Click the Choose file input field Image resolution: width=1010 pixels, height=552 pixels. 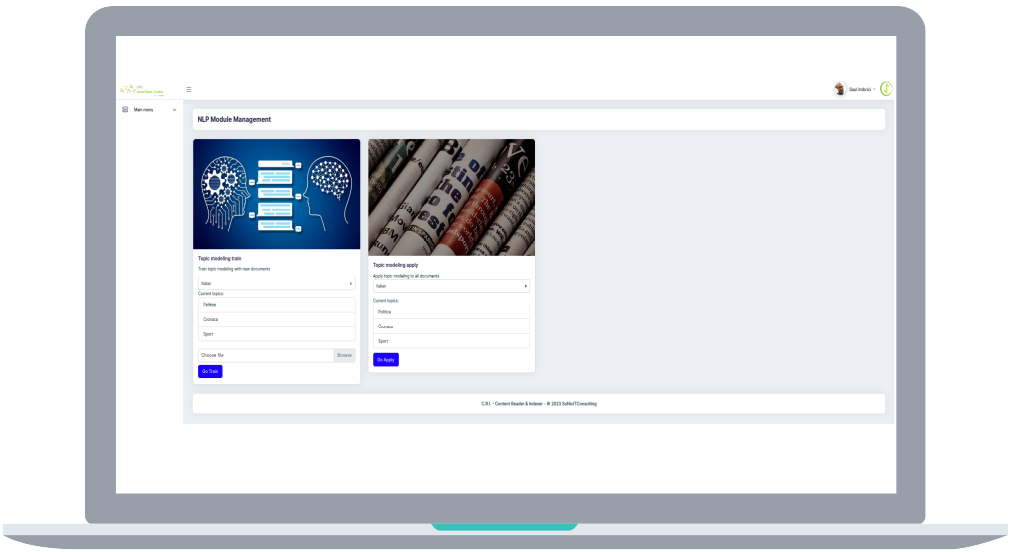(x=266, y=356)
